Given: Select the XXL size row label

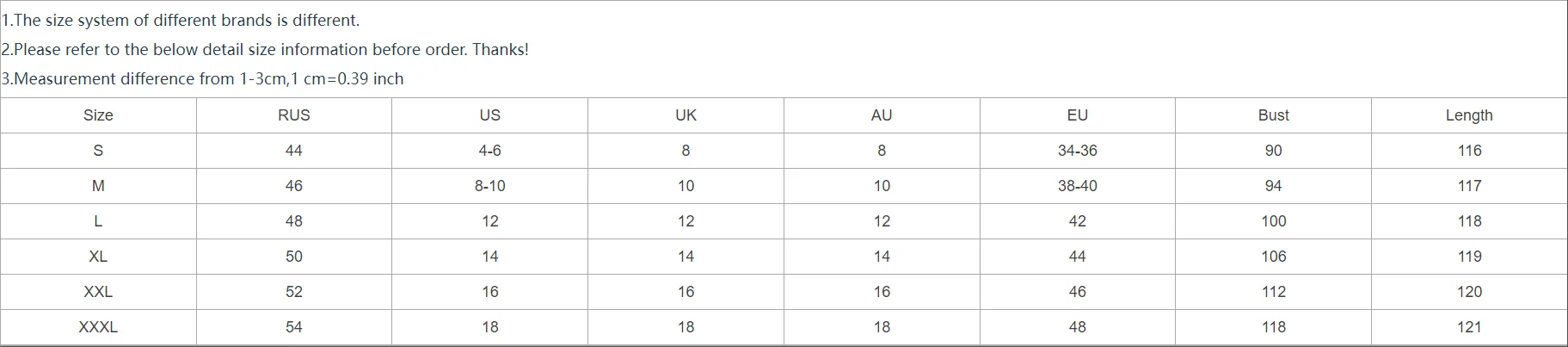Looking at the screenshot, I should (x=98, y=292).
